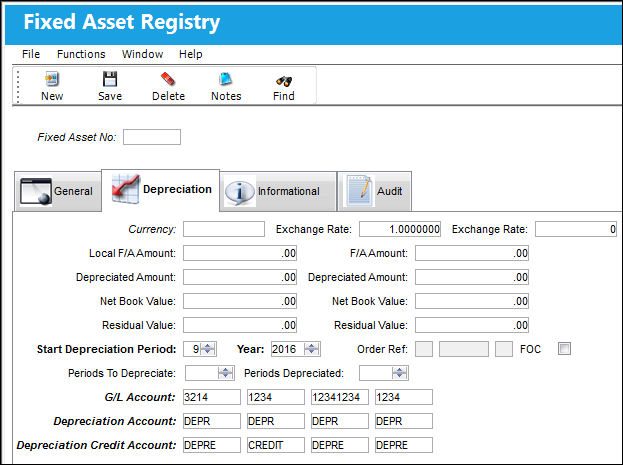Click the last Order Ref box

click(504, 349)
